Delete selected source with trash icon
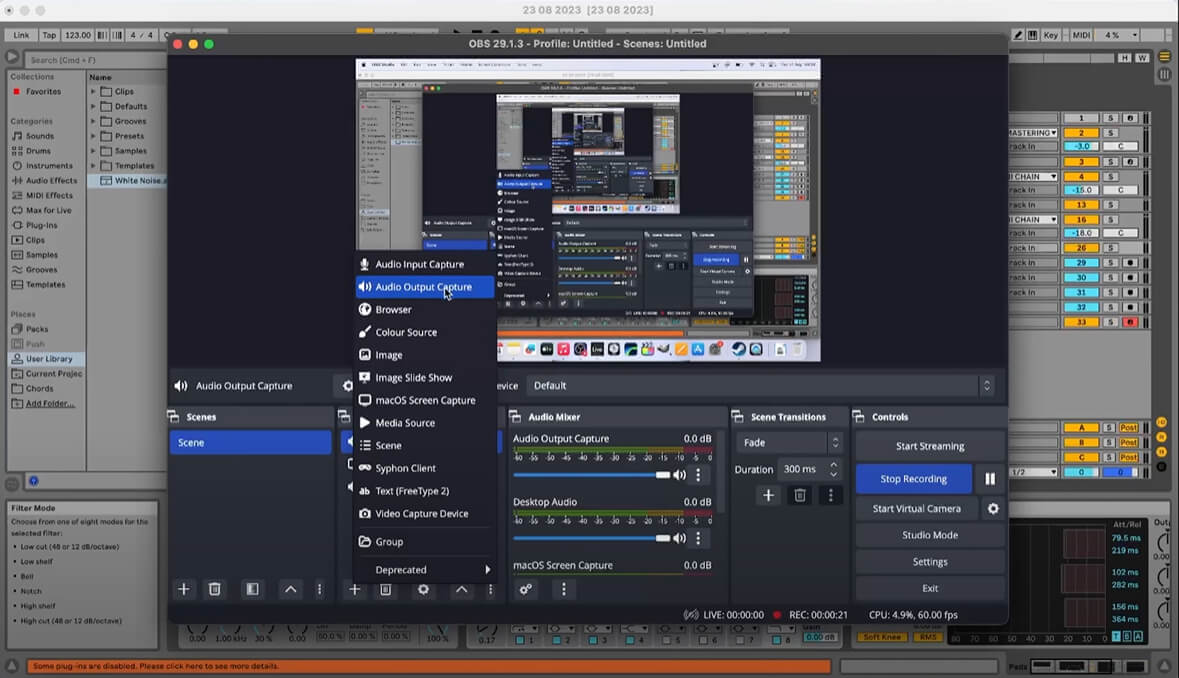 pyautogui.click(x=386, y=589)
